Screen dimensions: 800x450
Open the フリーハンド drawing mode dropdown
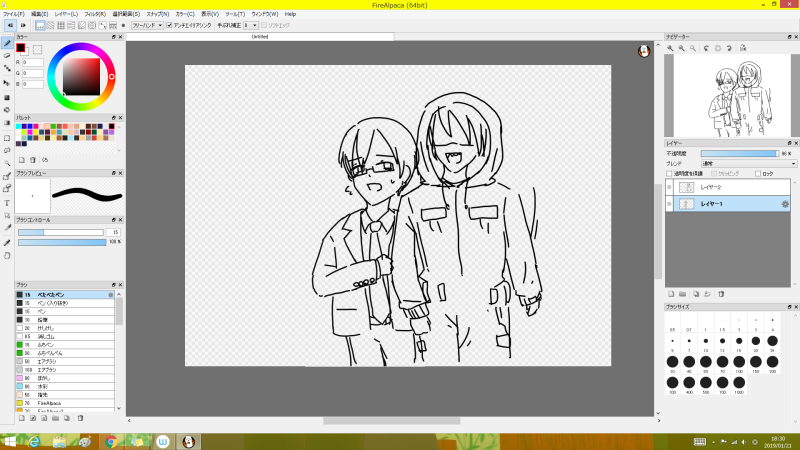tap(147, 25)
